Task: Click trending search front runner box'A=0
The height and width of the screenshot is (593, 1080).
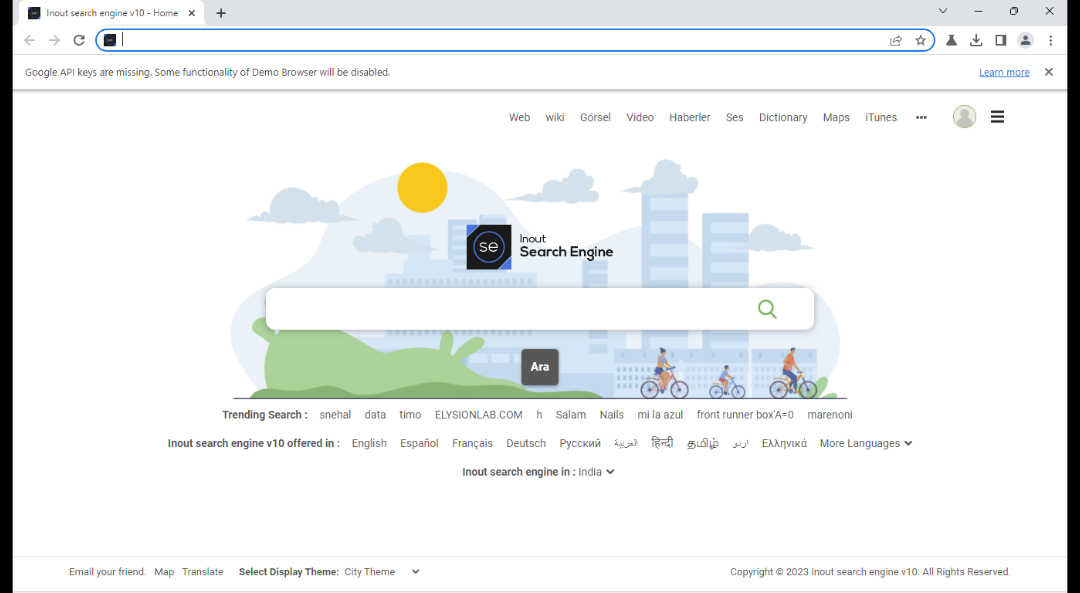Action: (745, 415)
